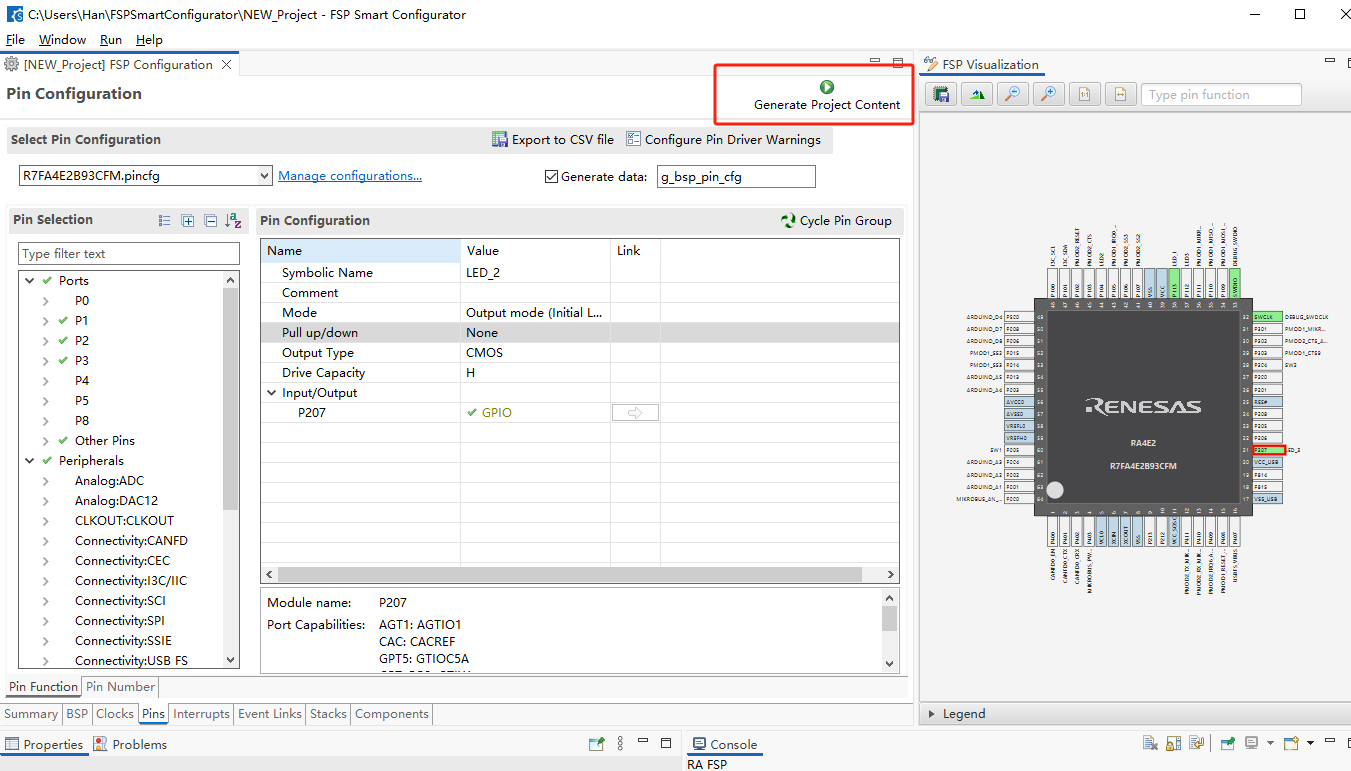The image size is (1351, 771).
Task: Switch to the Summary tab
Action: click(x=31, y=714)
